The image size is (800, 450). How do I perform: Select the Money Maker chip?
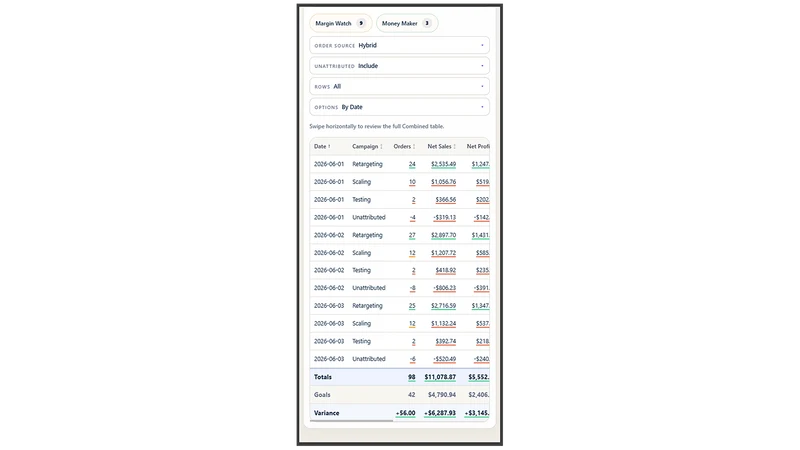[x=407, y=23]
